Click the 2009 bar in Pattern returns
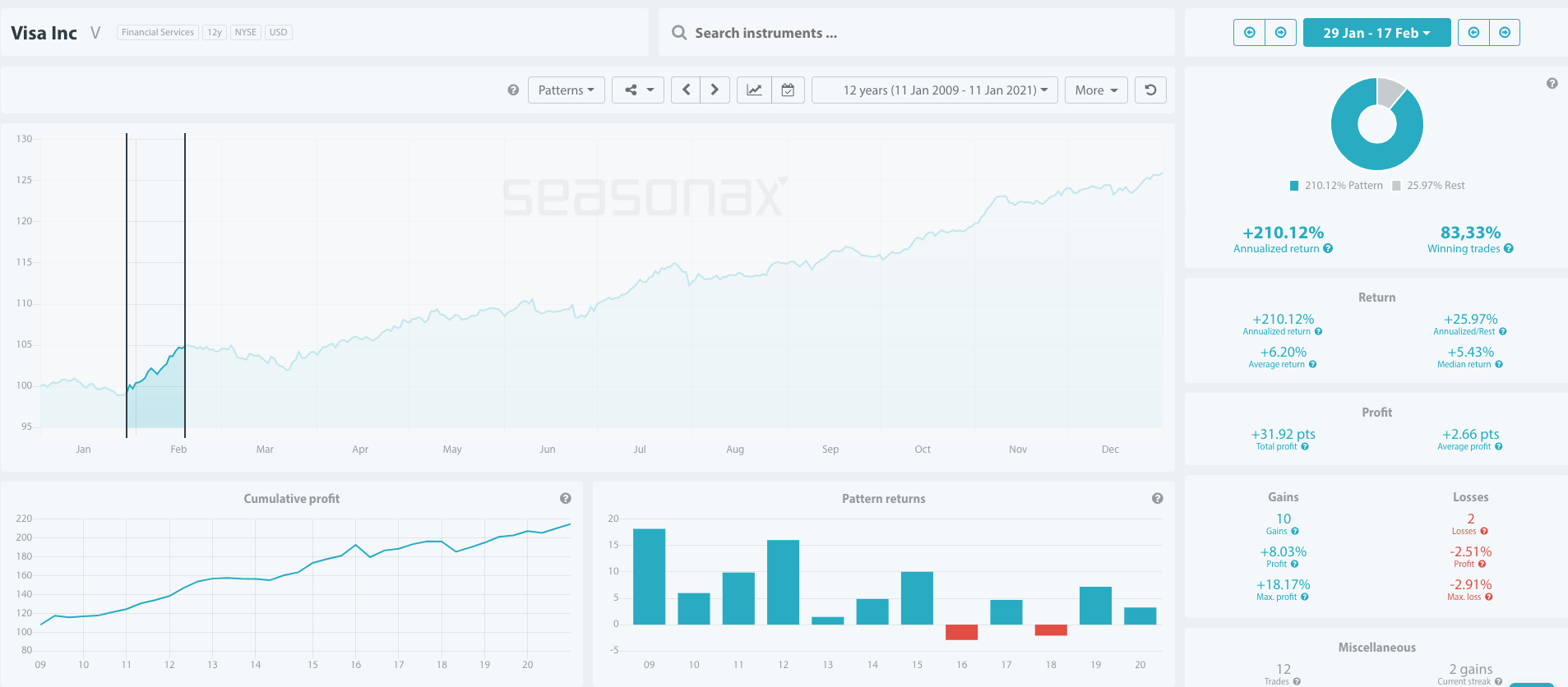Viewport: 1568px width, 687px height. tap(650, 576)
